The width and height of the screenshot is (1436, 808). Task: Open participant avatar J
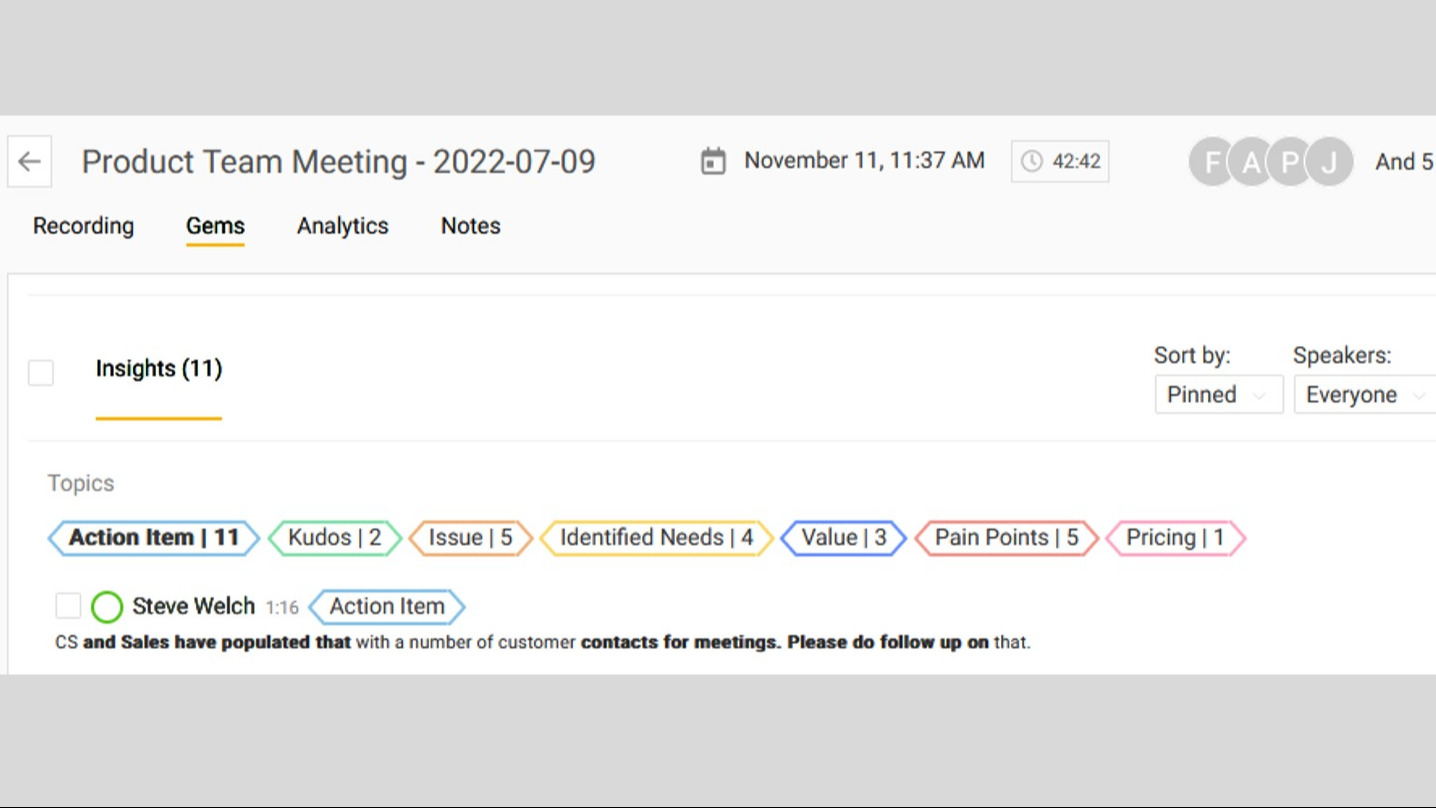click(1329, 162)
